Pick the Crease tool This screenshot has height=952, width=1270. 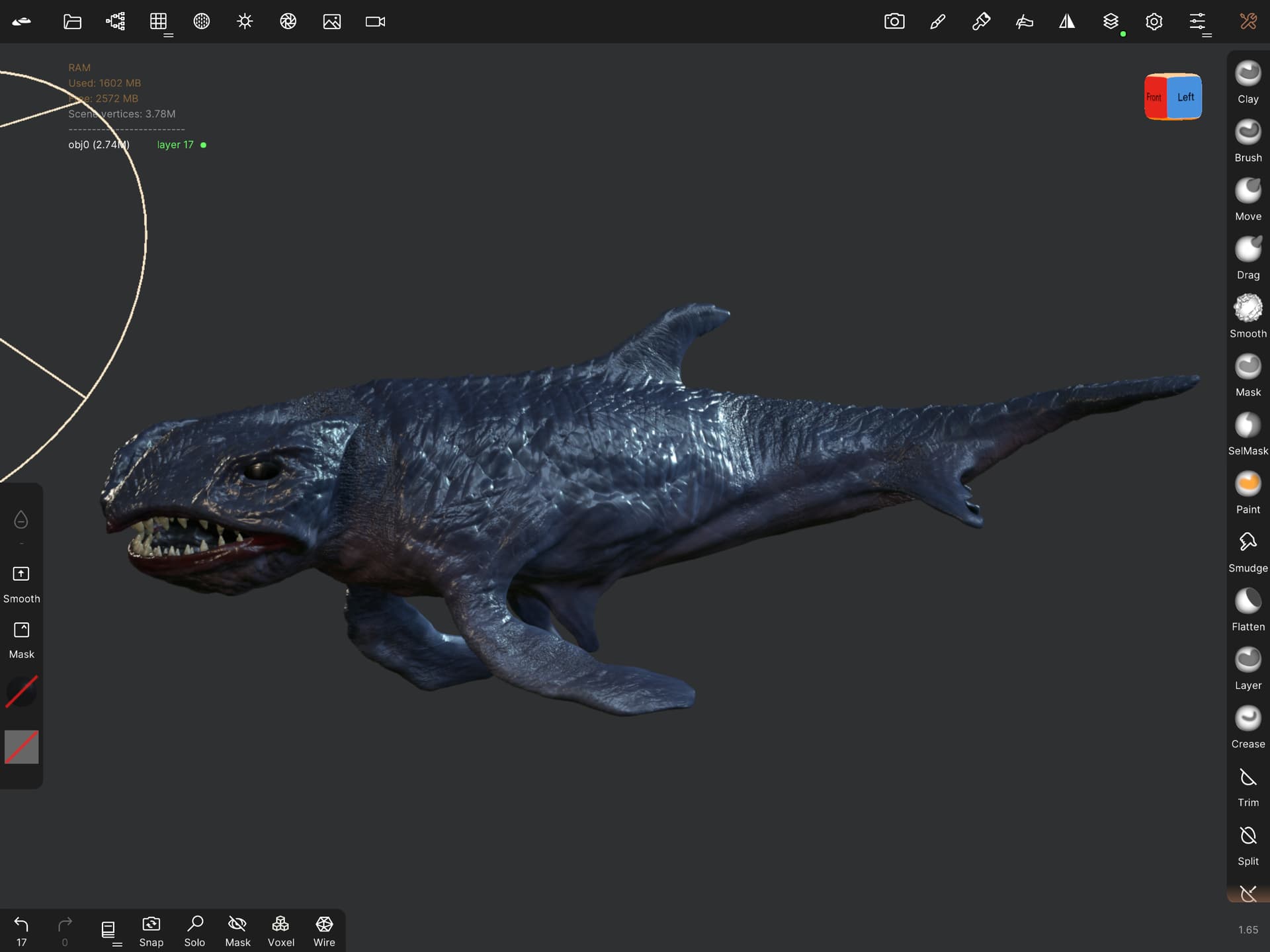(1248, 726)
